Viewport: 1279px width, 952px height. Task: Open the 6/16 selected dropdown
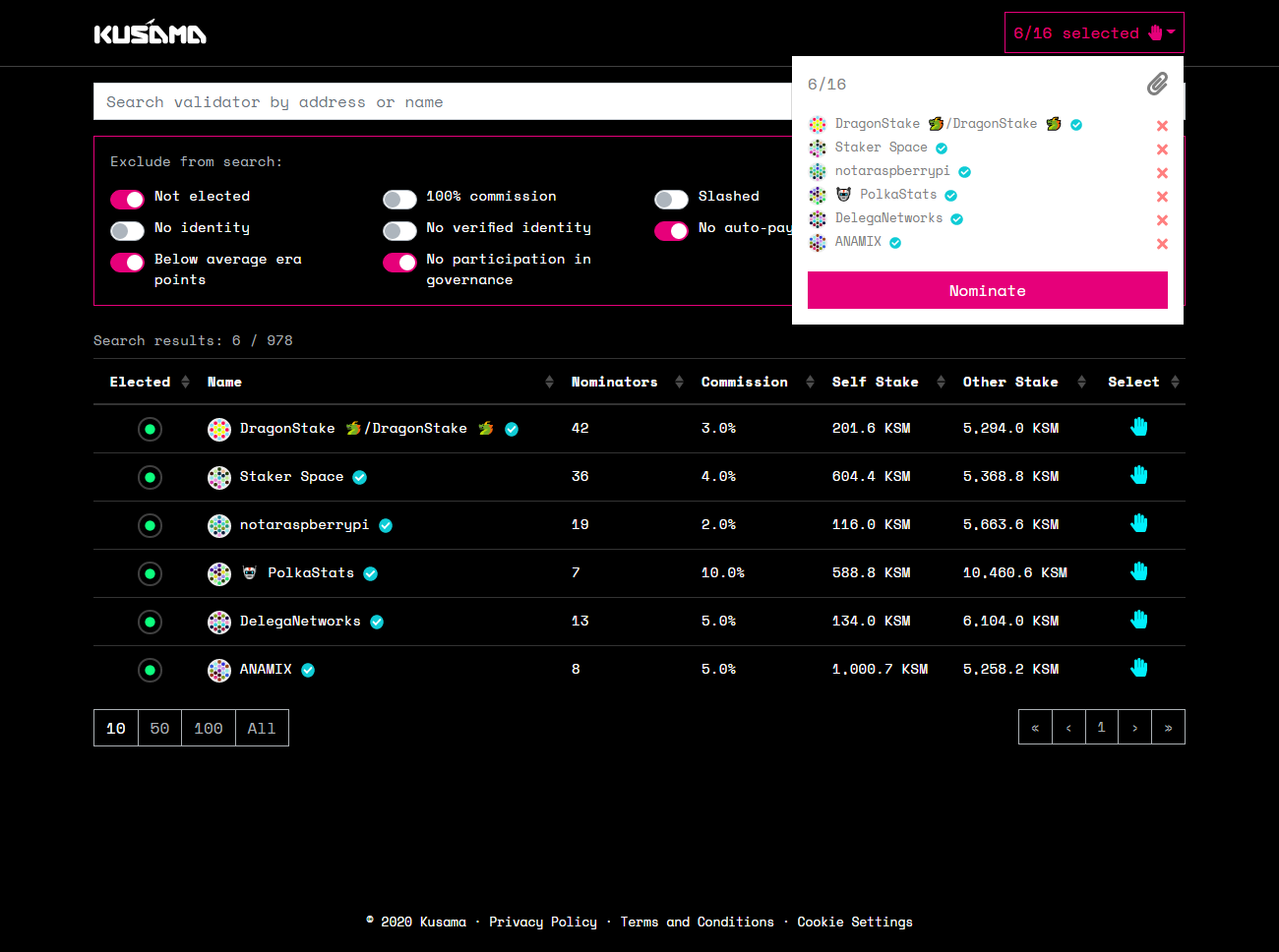(x=1094, y=32)
